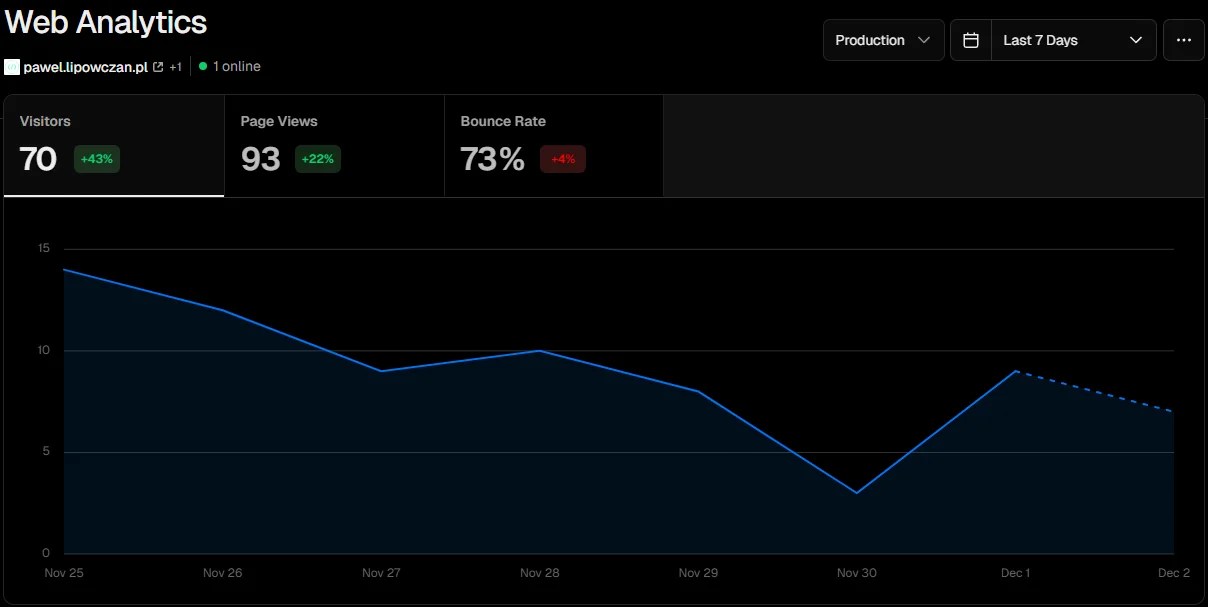
Task: Click the ellipsis options icon
Action: (x=1183, y=40)
